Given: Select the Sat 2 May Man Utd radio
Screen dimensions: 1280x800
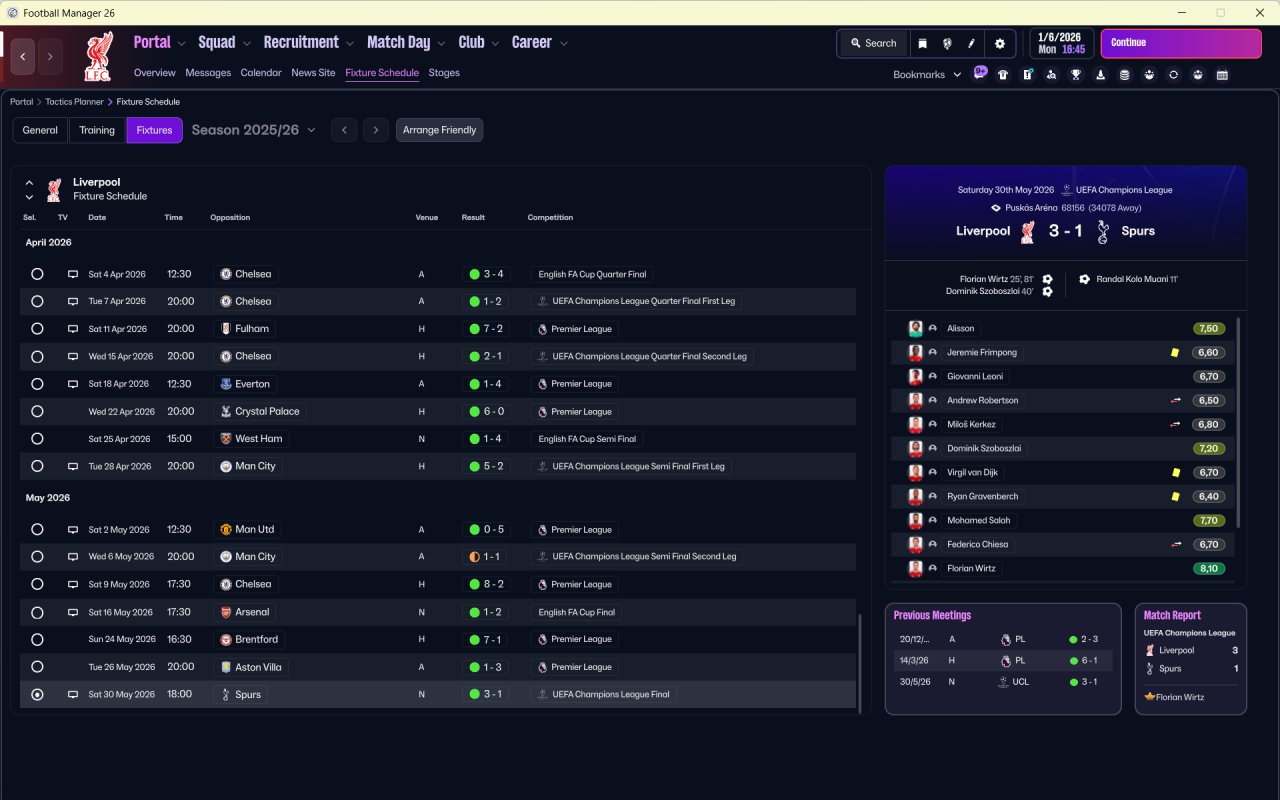Looking at the screenshot, I should pyautogui.click(x=37, y=530).
